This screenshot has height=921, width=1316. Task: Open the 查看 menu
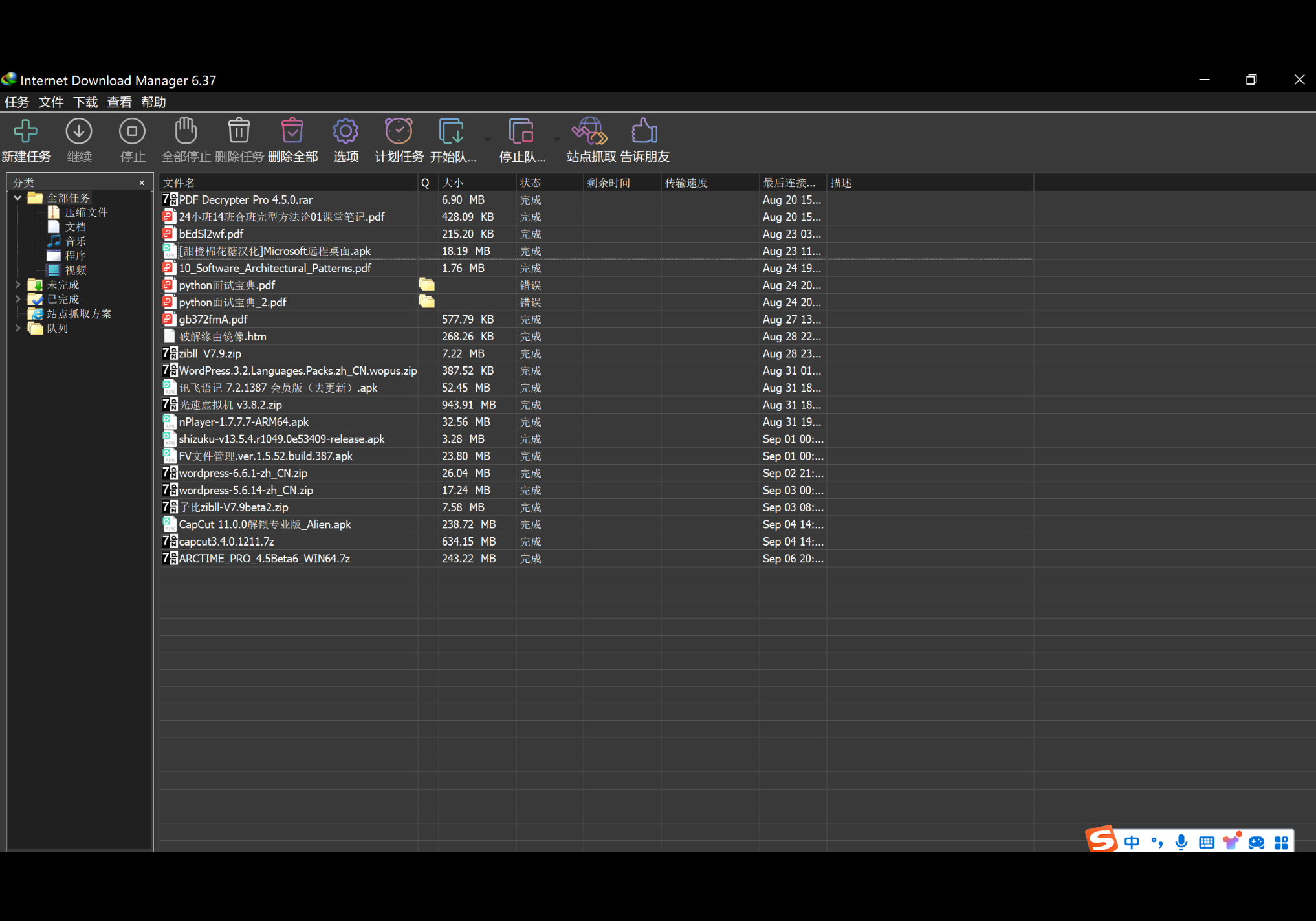pos(119,102)
